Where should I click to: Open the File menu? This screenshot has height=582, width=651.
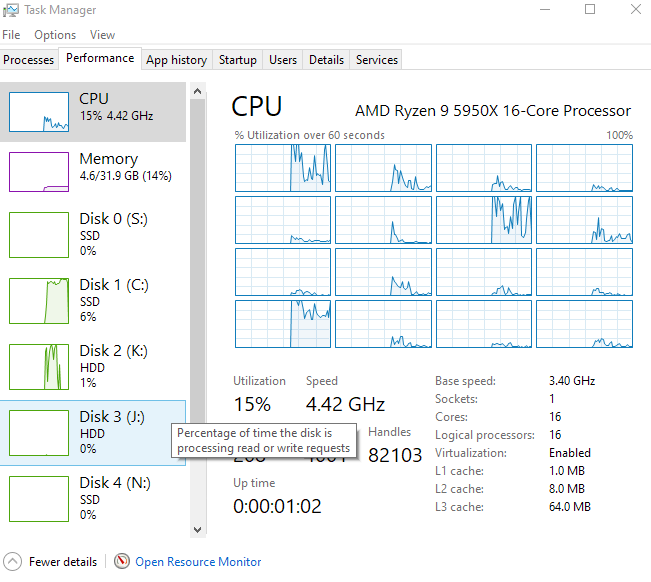(x=11, y=35)
